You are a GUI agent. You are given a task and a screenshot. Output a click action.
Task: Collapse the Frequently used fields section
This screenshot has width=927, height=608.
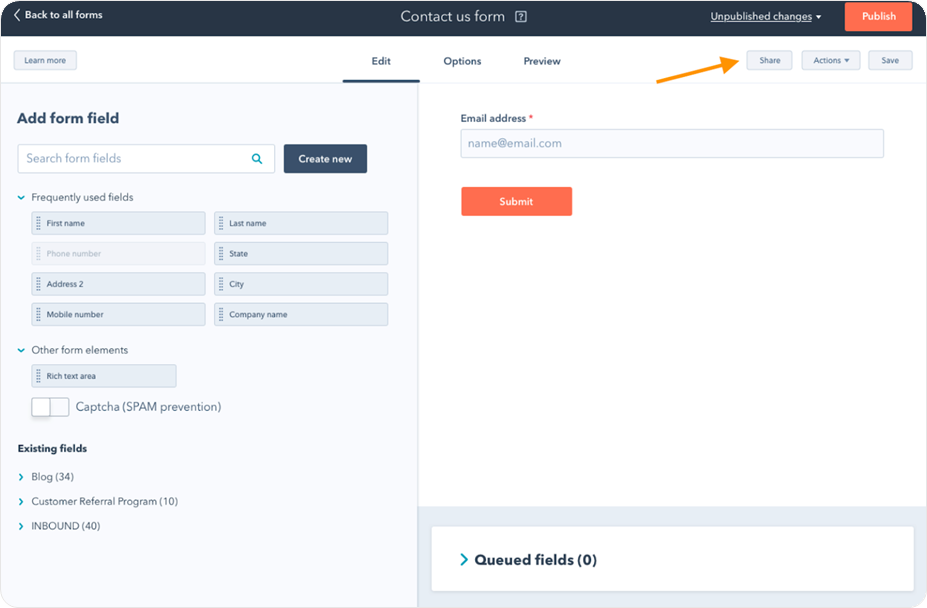(22, 197)
